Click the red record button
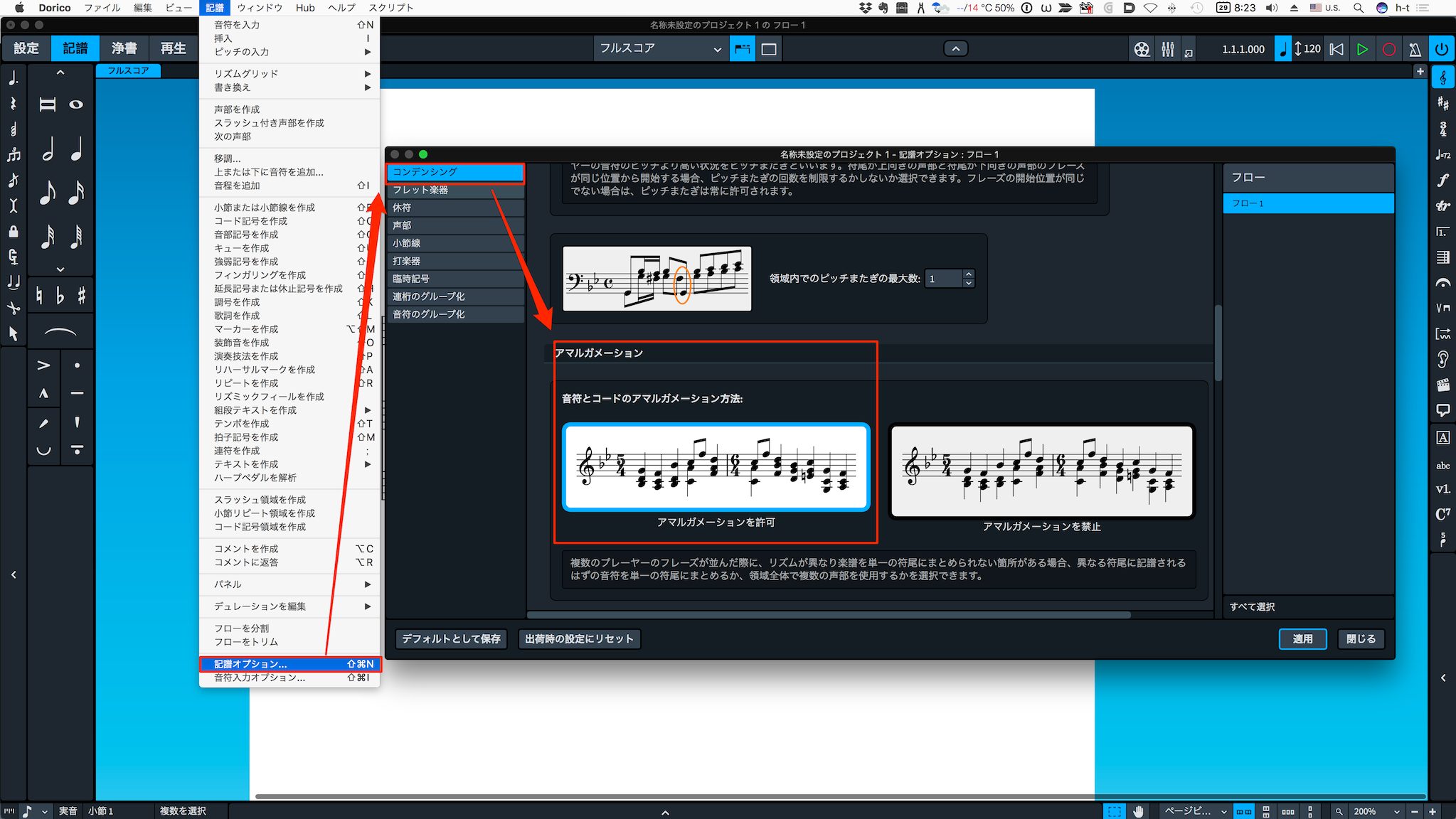 (1388, 49)
